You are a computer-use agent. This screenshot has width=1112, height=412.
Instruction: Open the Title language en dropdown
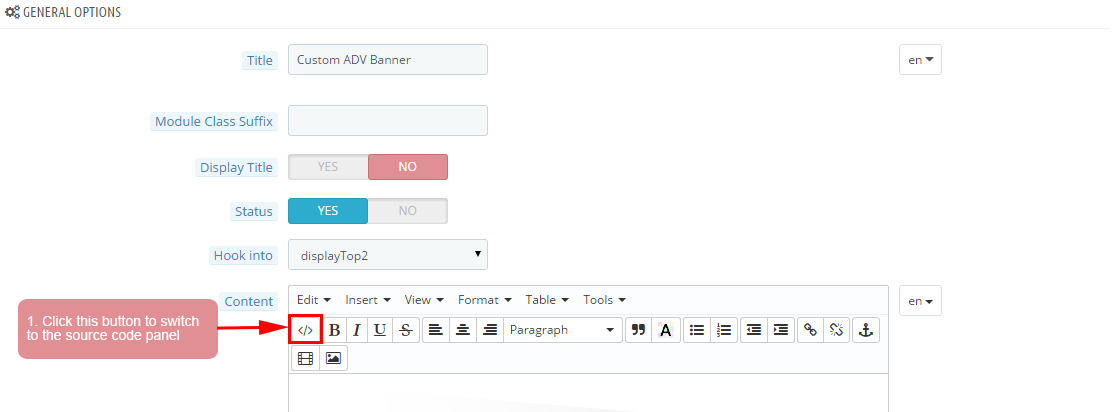[920, 60]
